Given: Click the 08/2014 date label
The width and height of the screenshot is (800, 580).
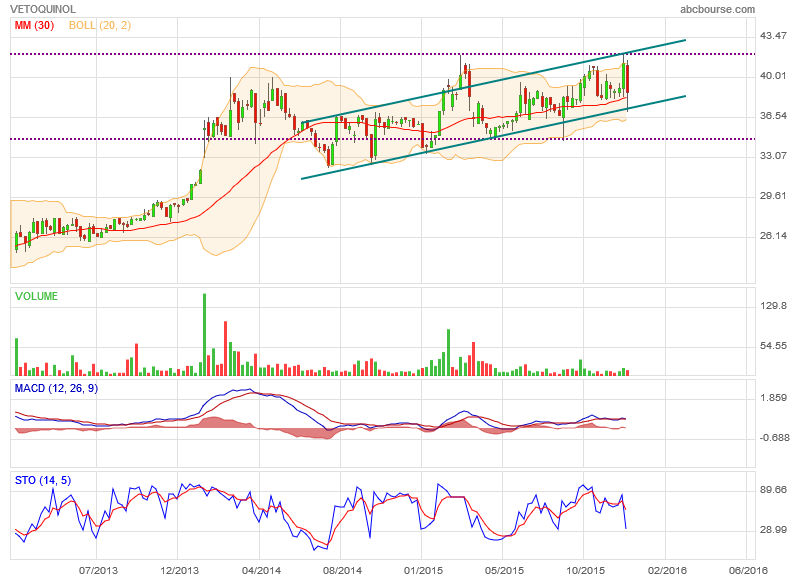Looking at the screenshot, I should (342, 570).
